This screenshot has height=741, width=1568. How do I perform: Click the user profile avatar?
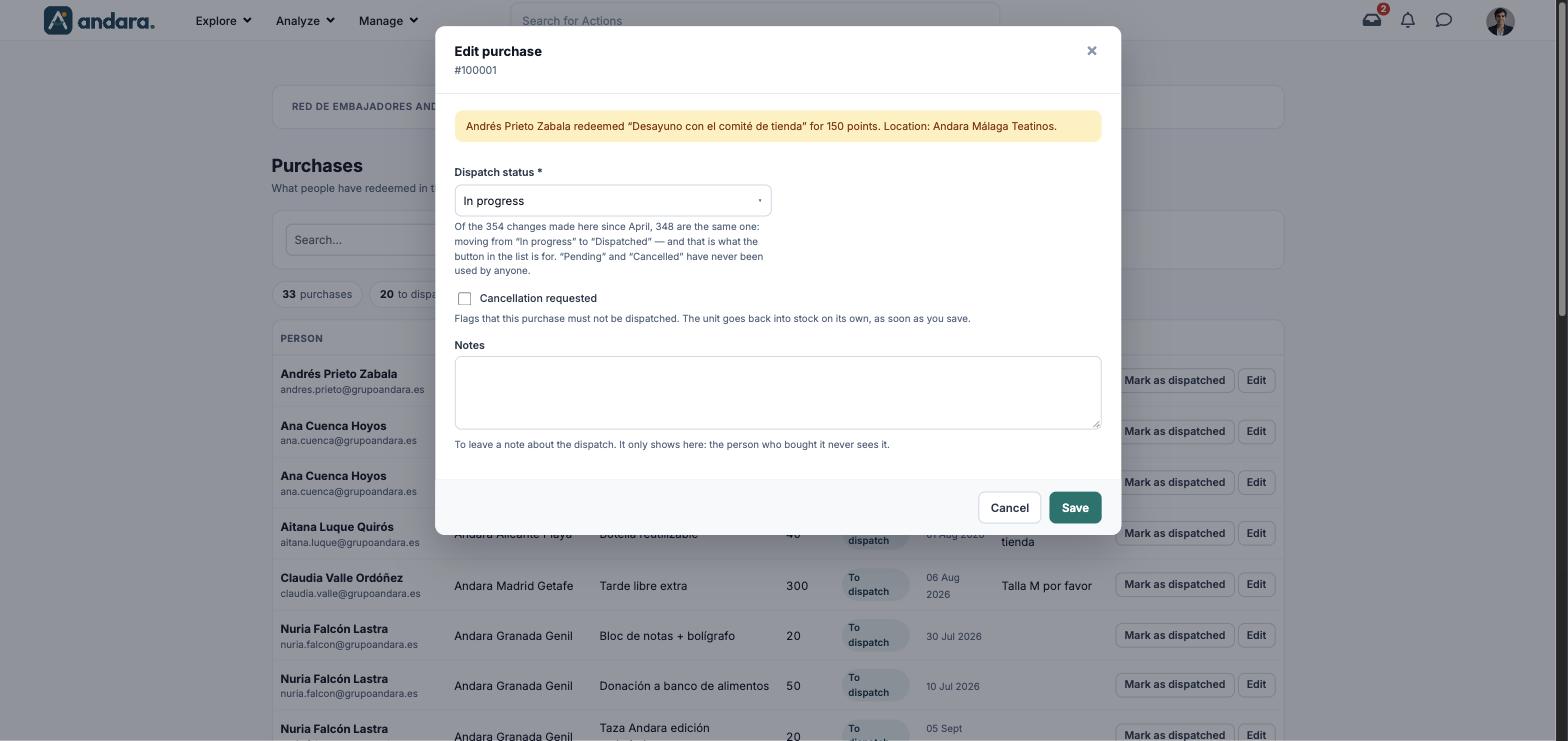1500,21
